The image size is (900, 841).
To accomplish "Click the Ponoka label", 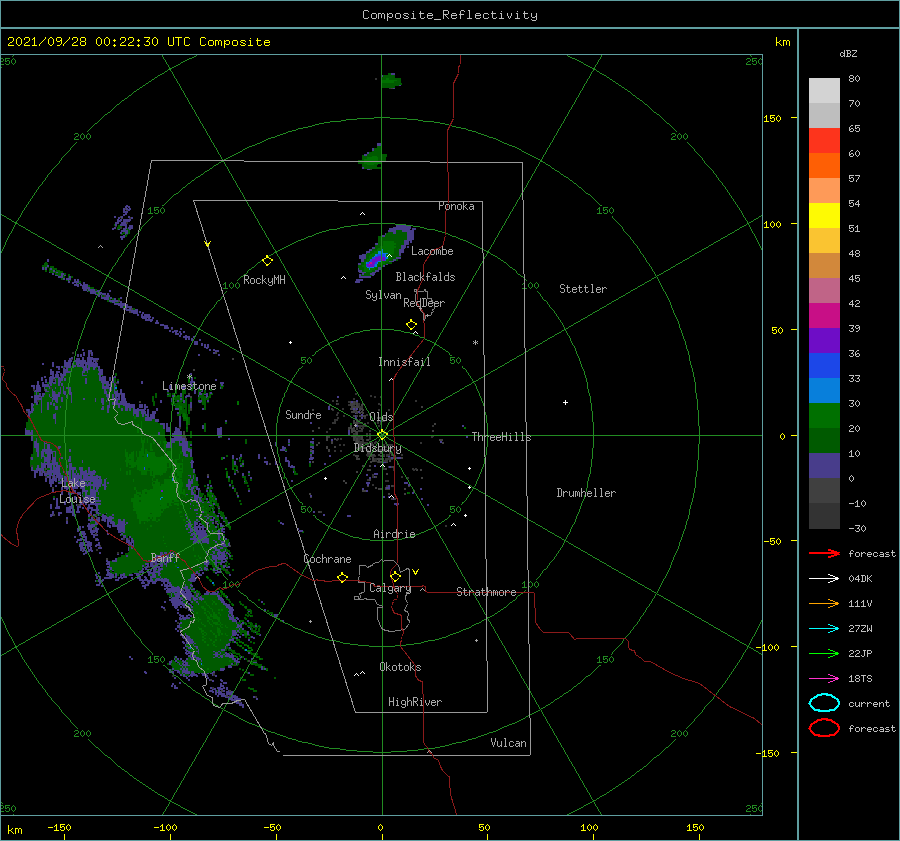I will point(456,206).
